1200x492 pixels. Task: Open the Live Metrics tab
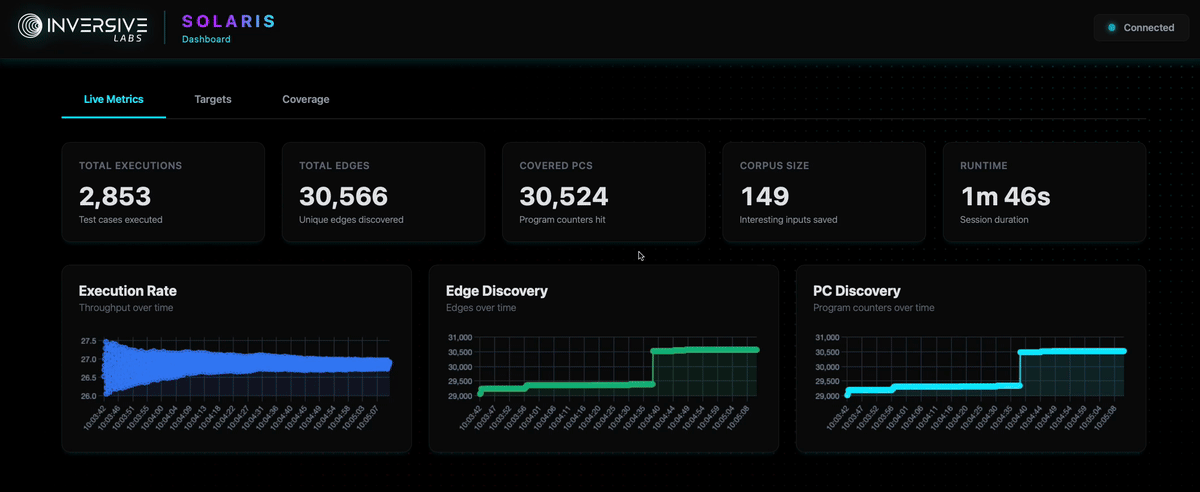click(113, 100)
